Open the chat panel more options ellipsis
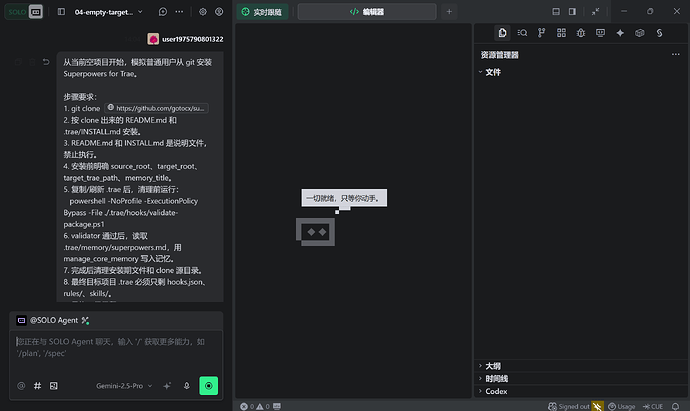 [x=179, y=12]
